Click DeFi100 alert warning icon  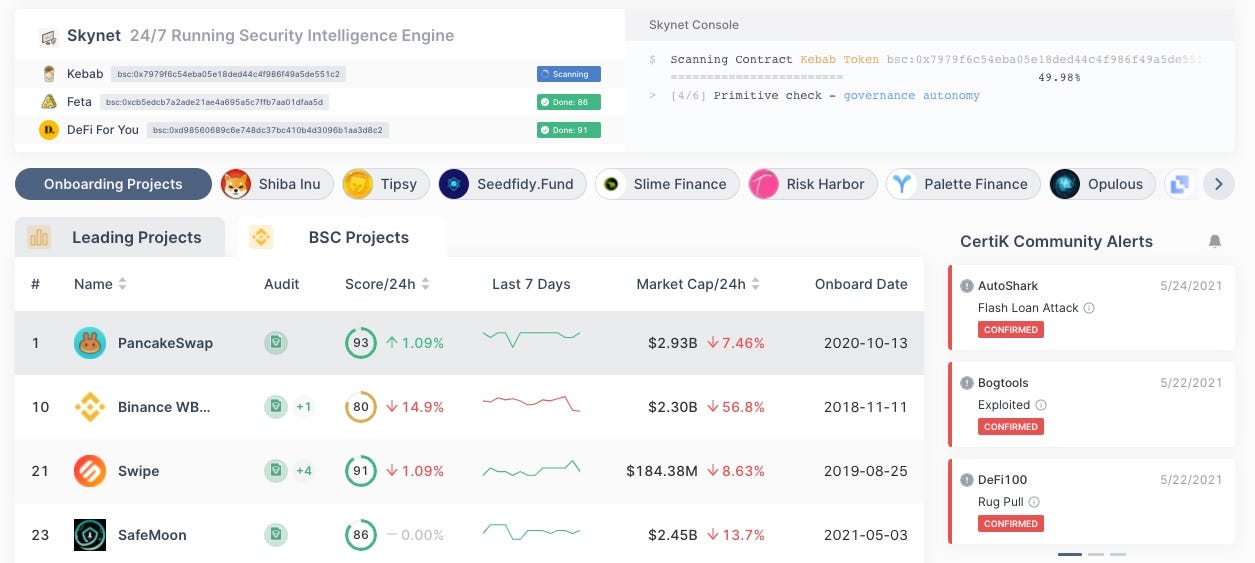967,480
